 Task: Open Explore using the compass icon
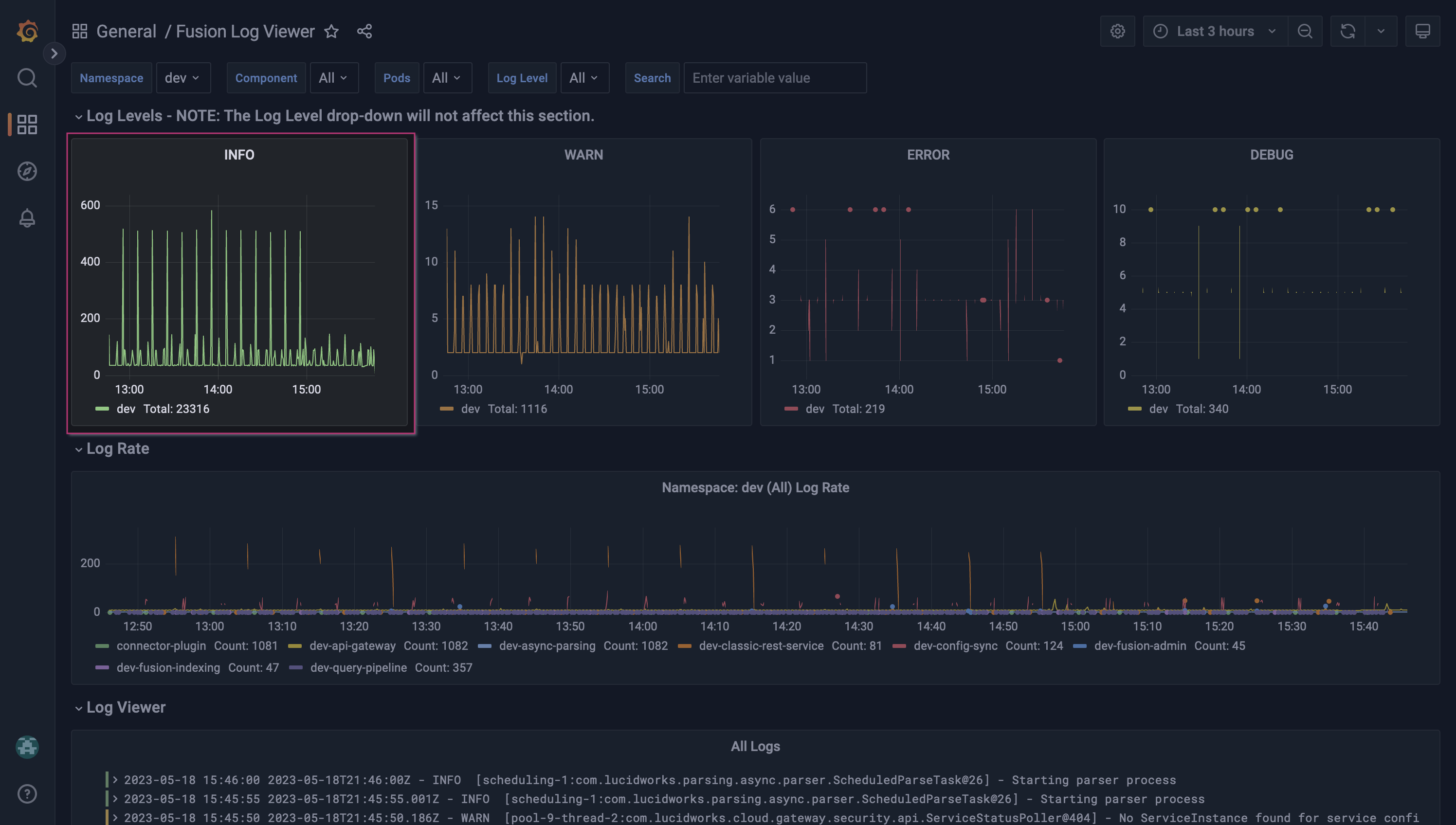27,171
